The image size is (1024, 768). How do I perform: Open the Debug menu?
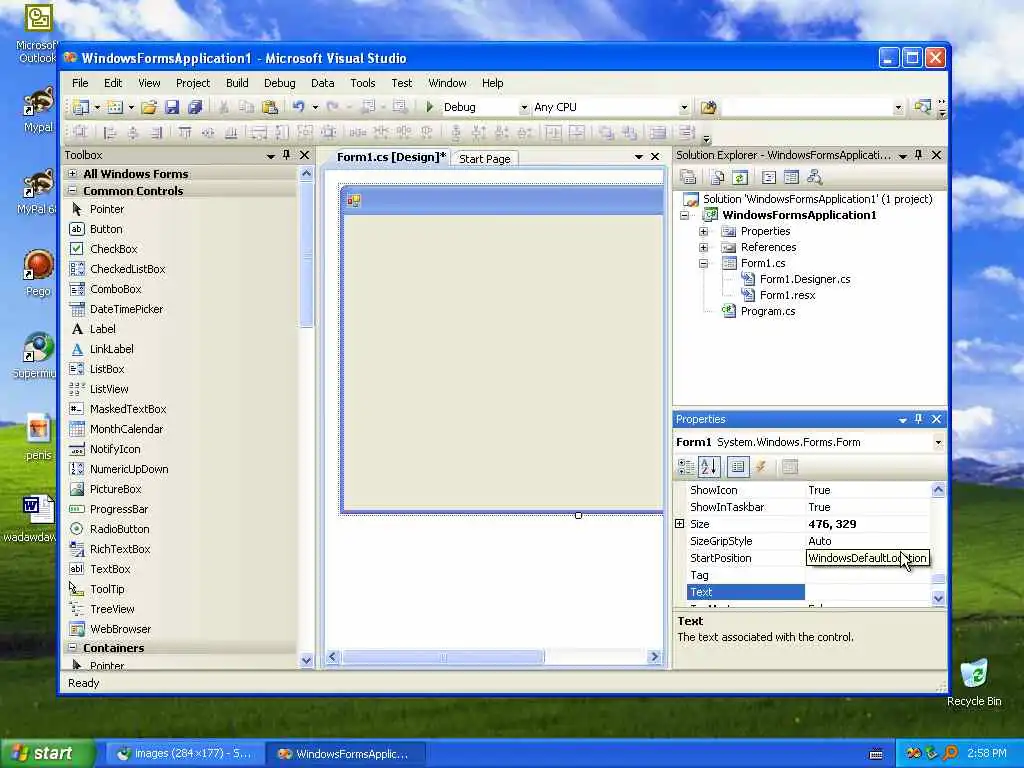(280, 83)
